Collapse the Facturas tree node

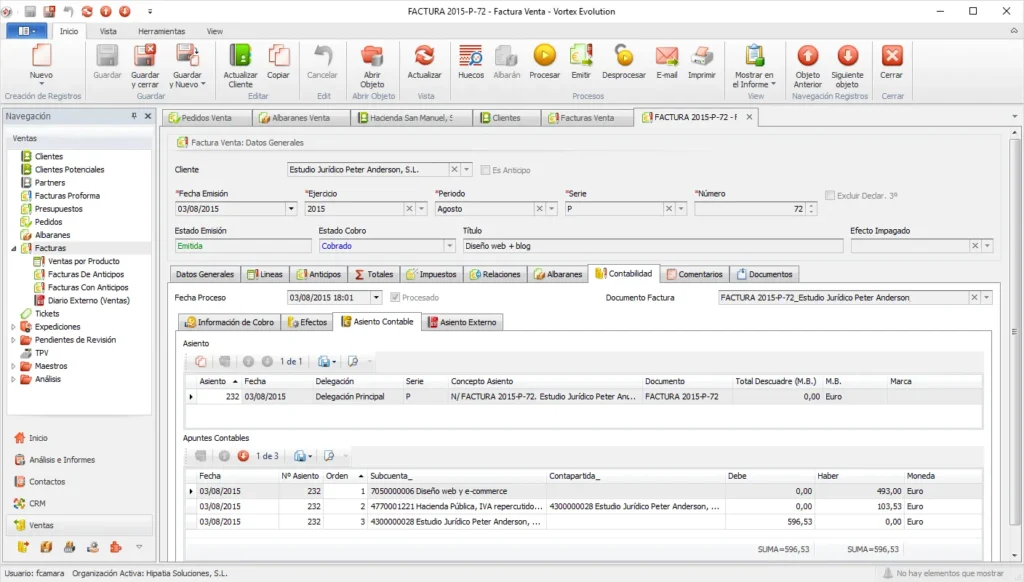click(13, 248)
